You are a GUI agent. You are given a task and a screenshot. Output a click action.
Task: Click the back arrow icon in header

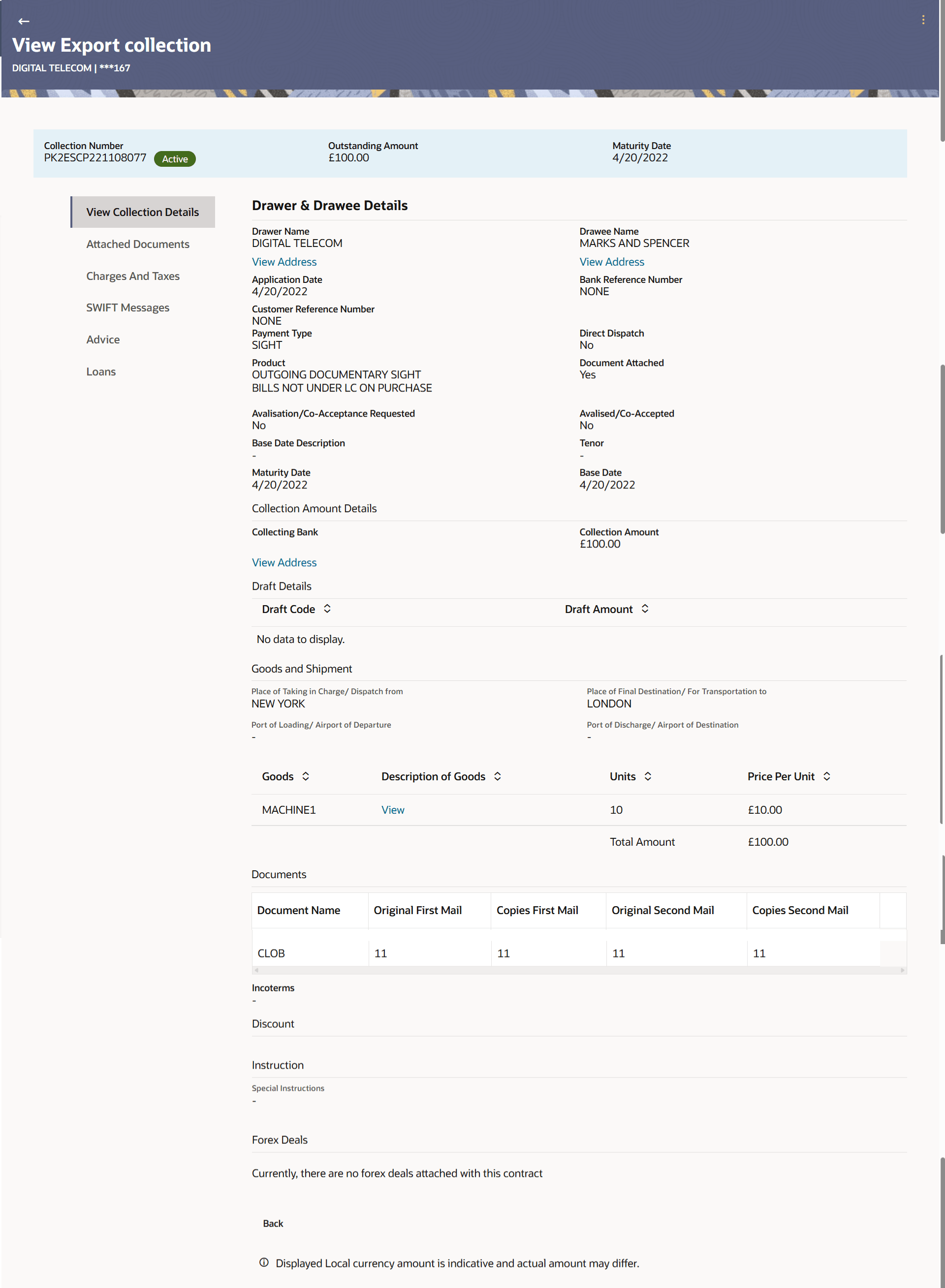click(24, 21)
